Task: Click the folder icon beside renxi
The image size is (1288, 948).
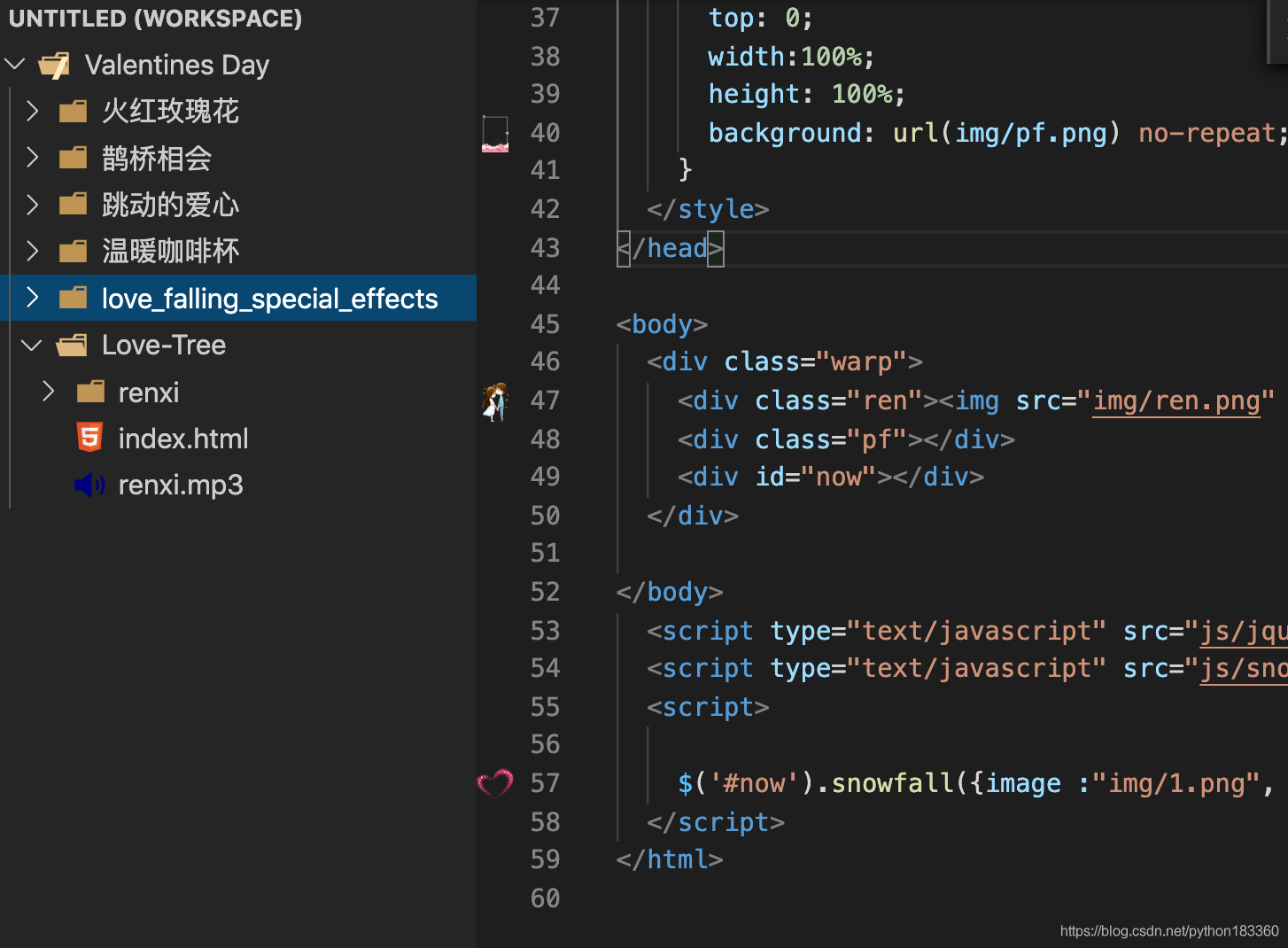Action: [x=90, y=392]
